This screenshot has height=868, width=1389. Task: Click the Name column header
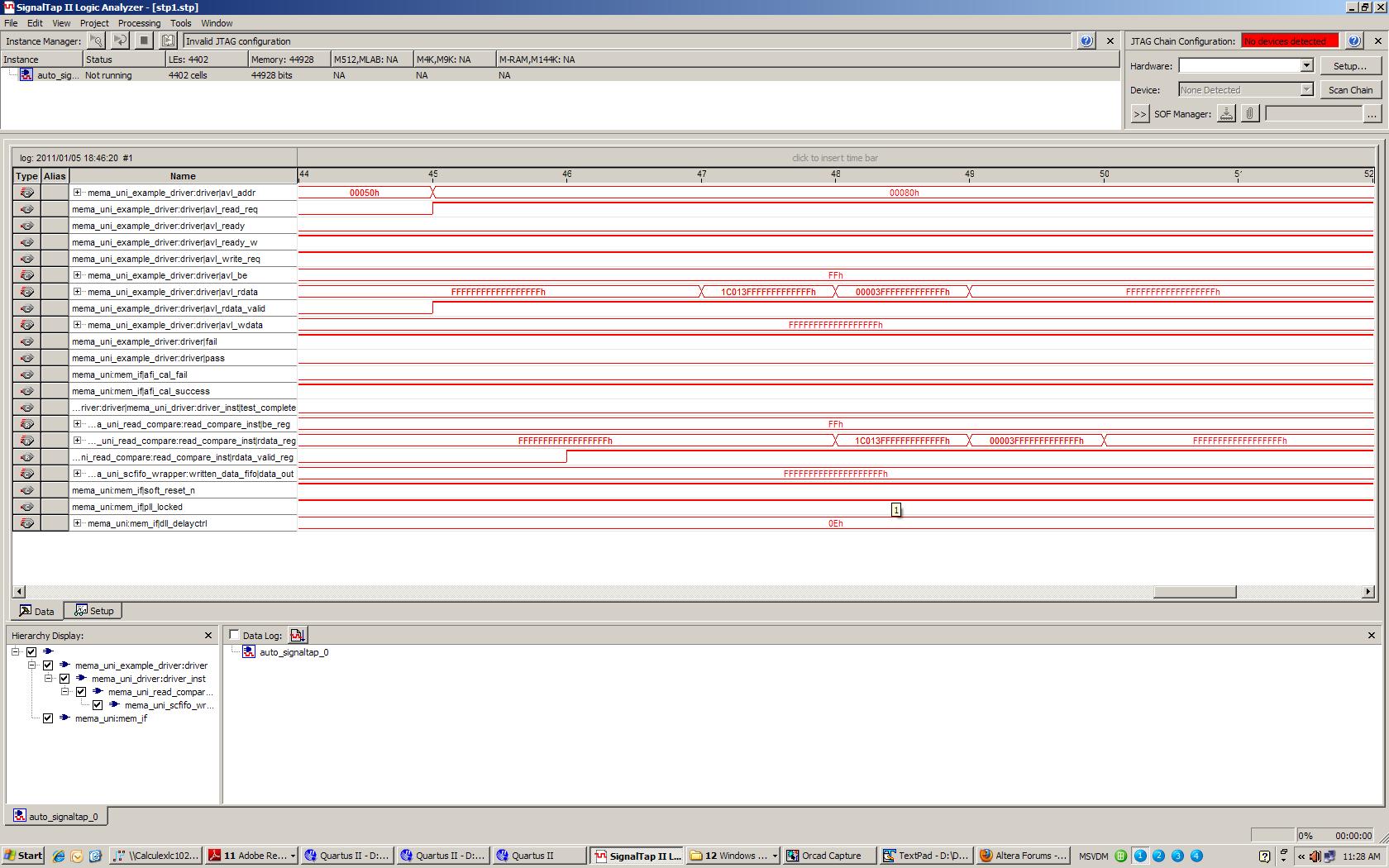(x=183, y=176)
